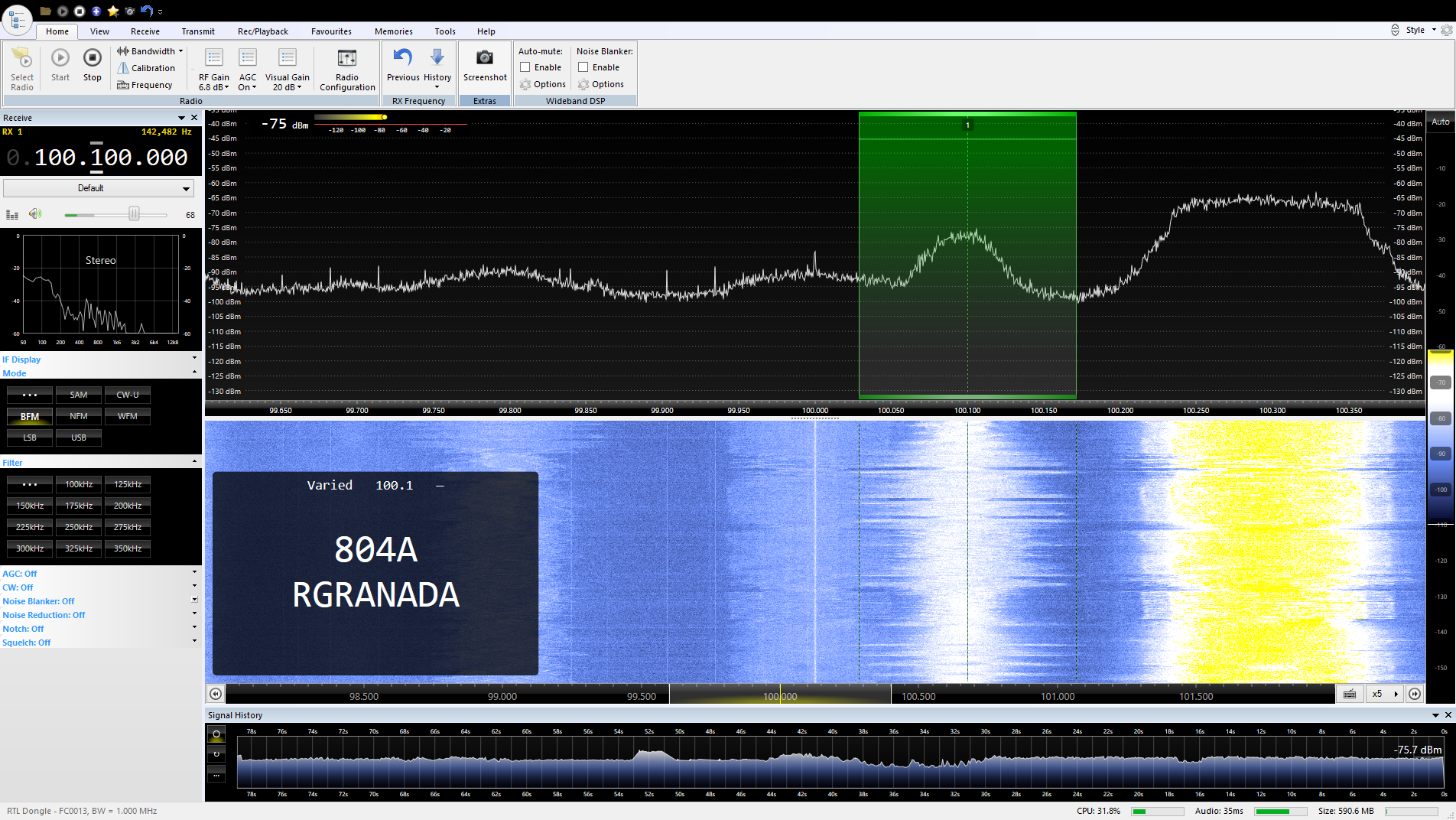
Task: Select NFM demodulation mode
Action: [79, 416]
